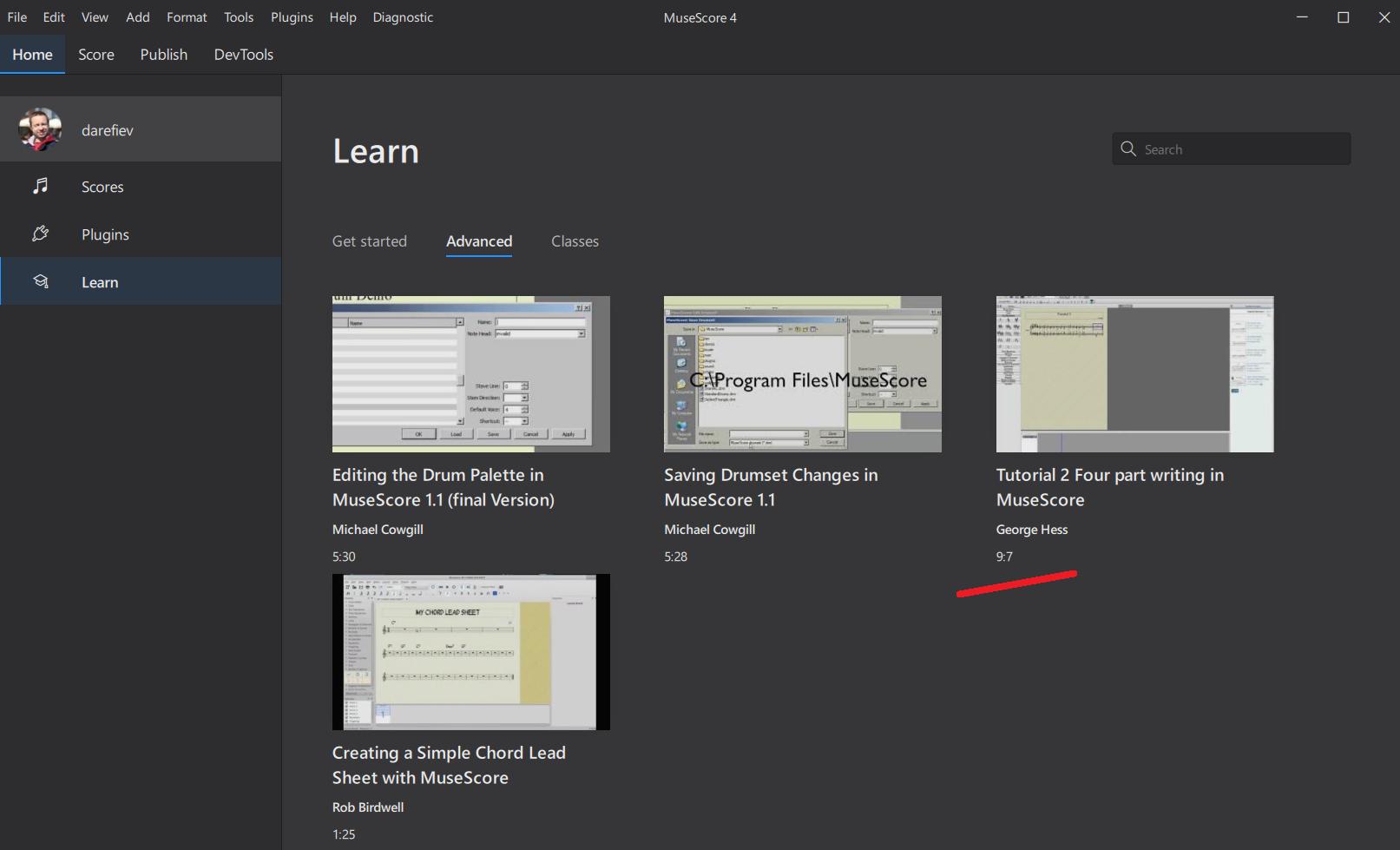Select the Plugins sidebar icon

click(40, 234)
